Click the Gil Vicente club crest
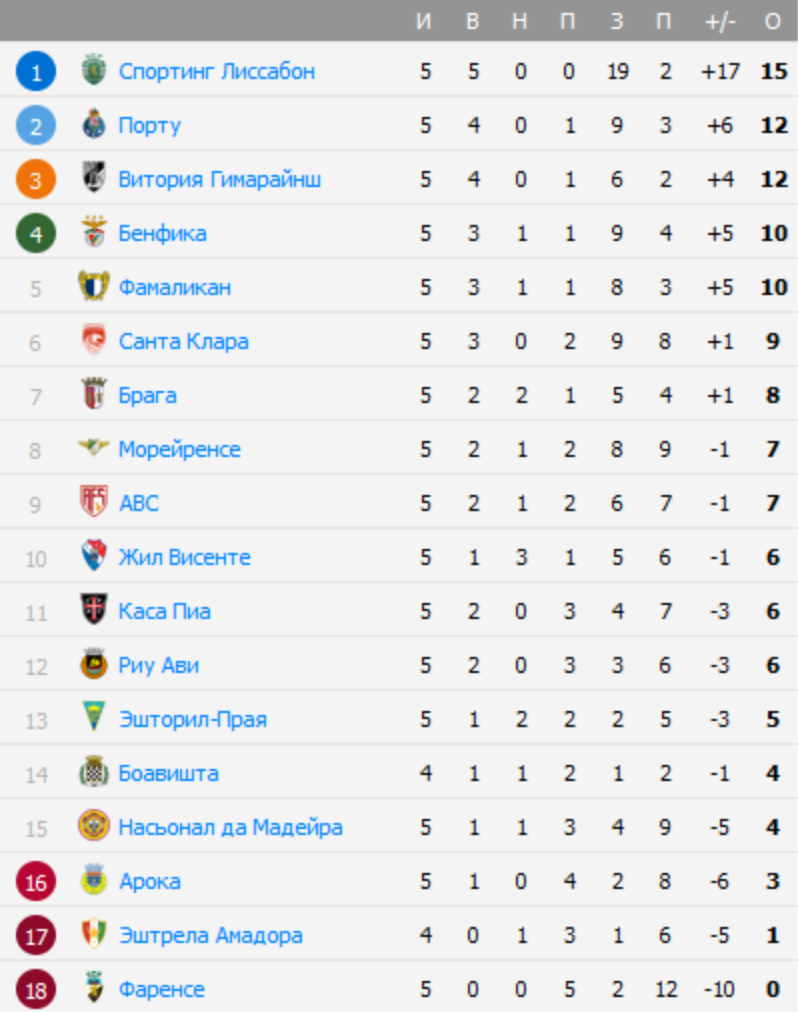798x1012 pixels. pos(94,557)
